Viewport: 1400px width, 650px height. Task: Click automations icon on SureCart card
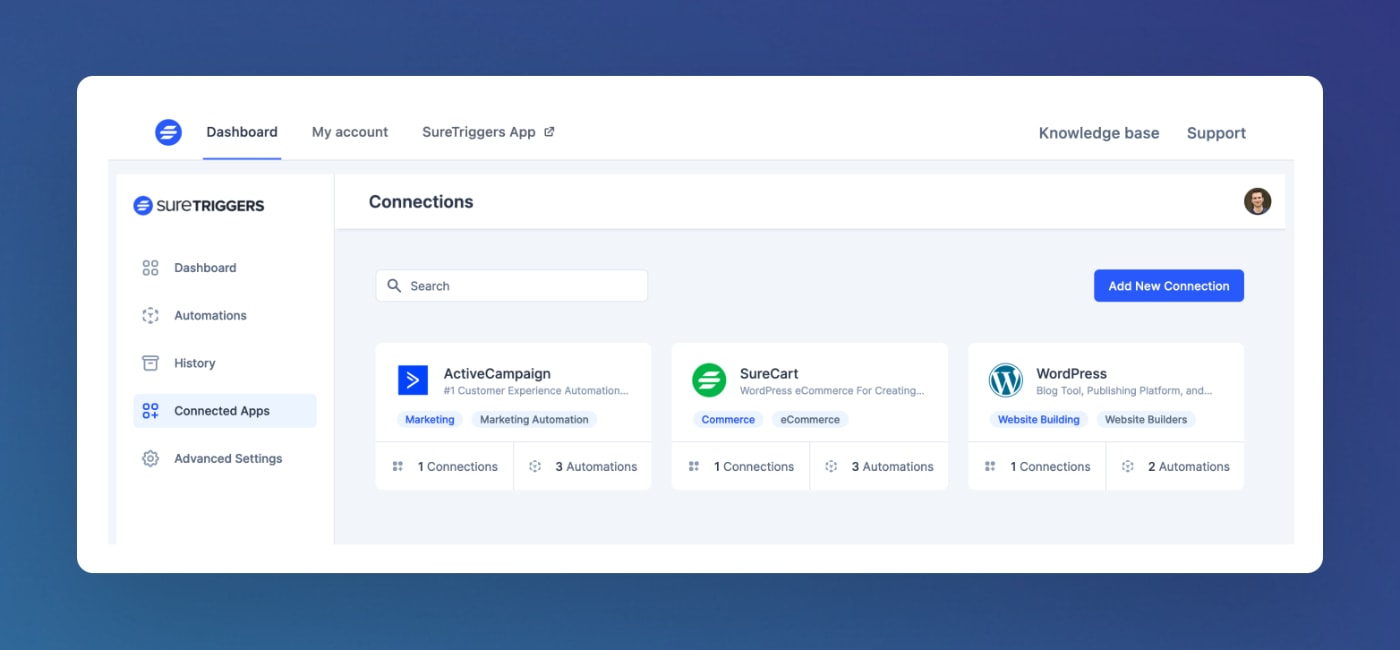(x=831, y=467)
